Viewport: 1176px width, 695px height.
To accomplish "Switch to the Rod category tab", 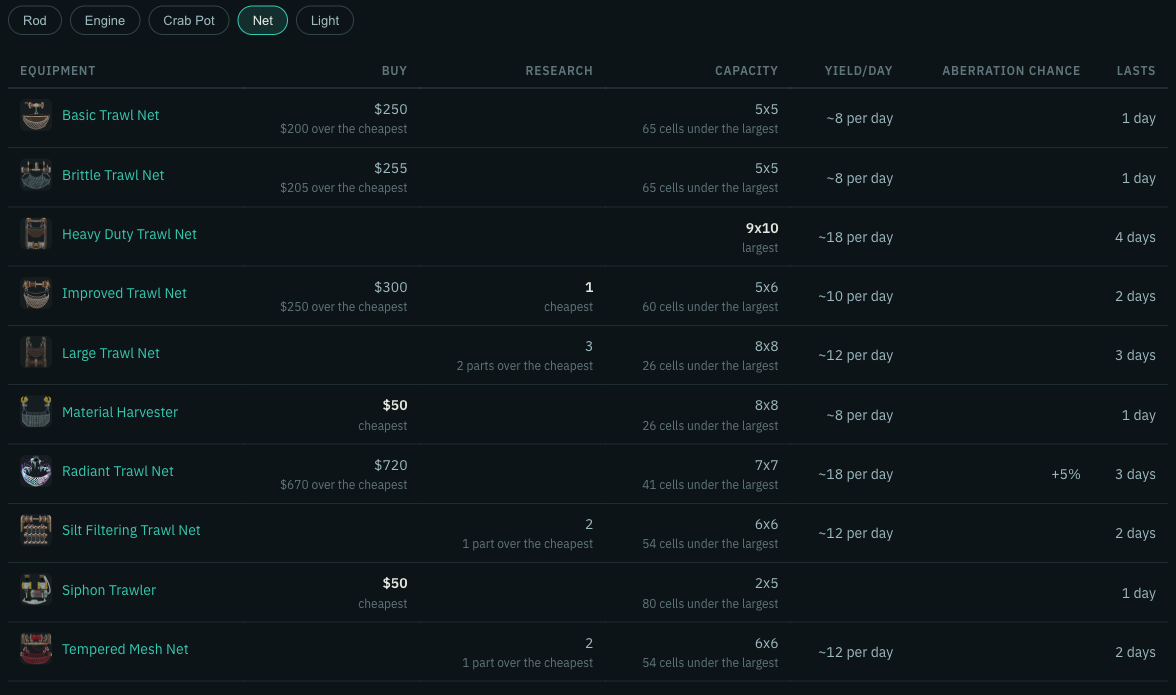I will pyautogui.click(x=34, y=20).
